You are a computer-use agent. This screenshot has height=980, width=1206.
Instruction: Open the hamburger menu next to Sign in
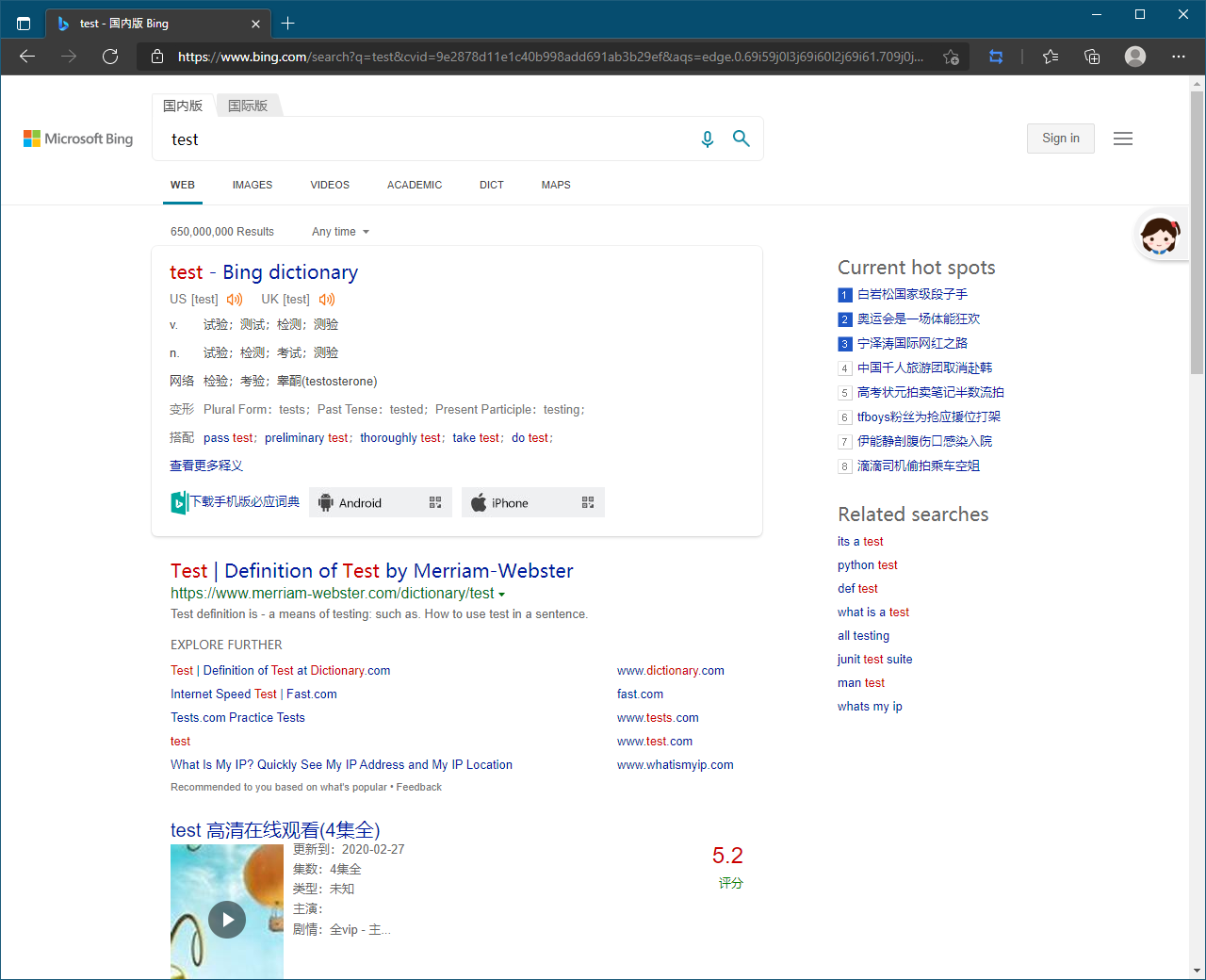click(1123, 138)
